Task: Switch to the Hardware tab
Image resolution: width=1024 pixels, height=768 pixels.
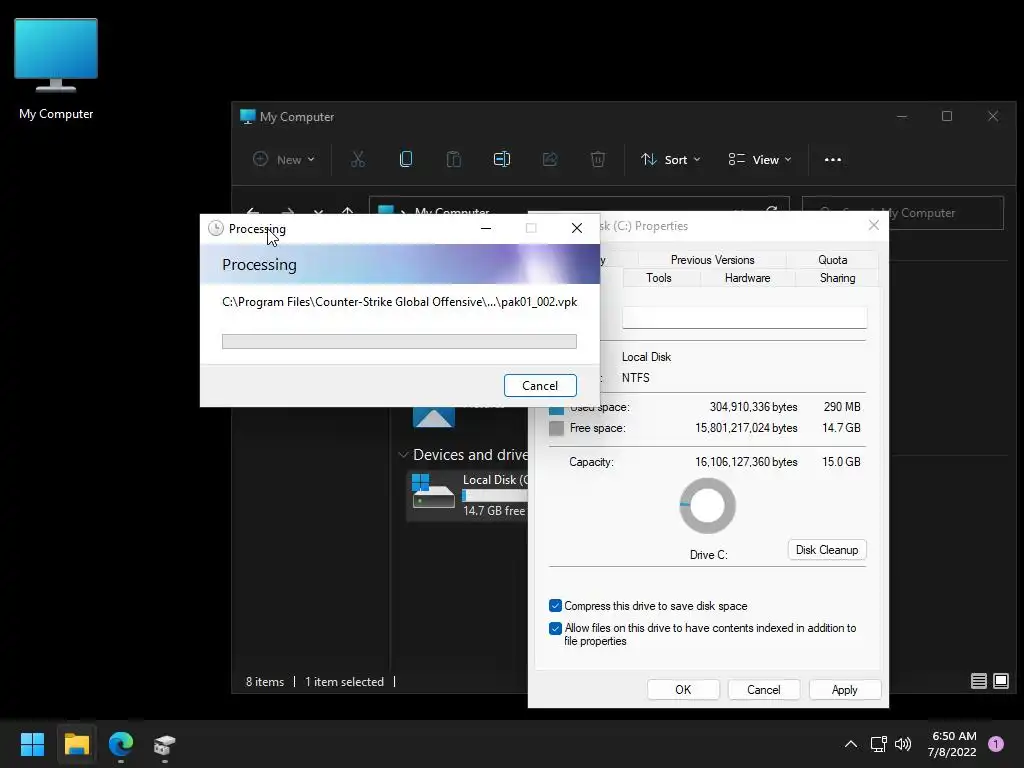Action: (748, 278)
